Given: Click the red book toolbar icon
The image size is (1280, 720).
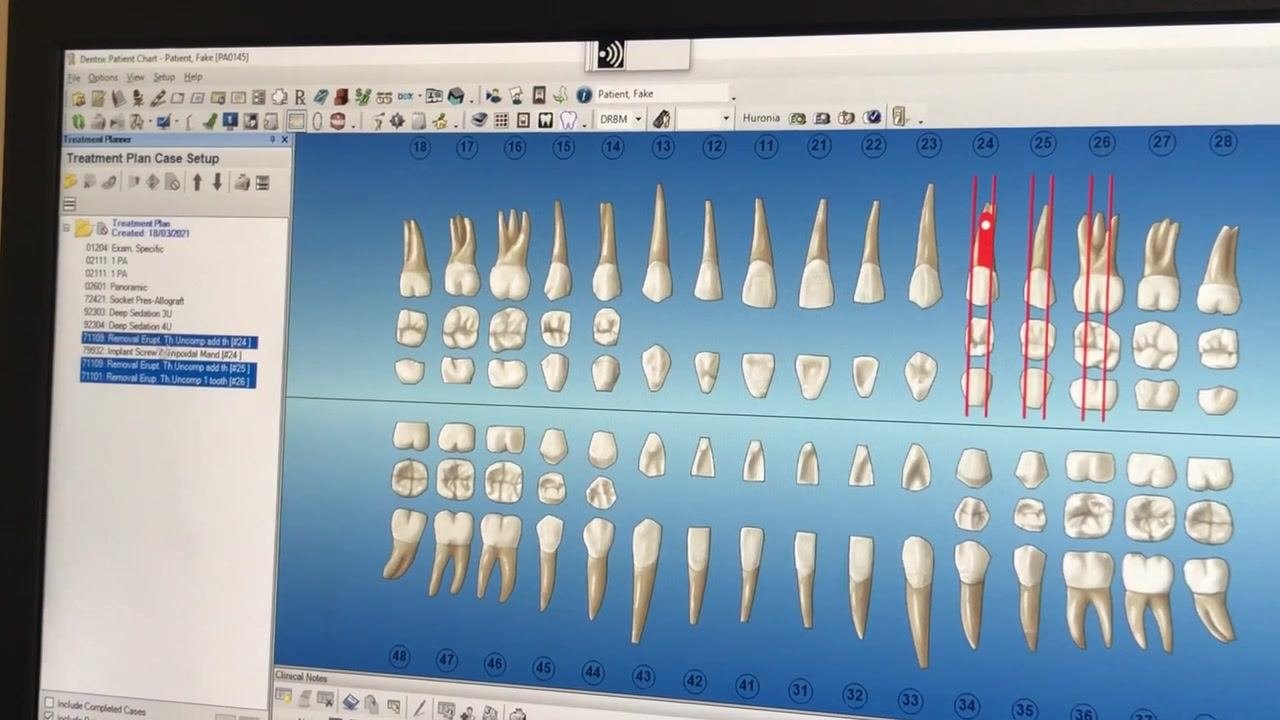Looking at the screenshot, I should coord(341,97).
